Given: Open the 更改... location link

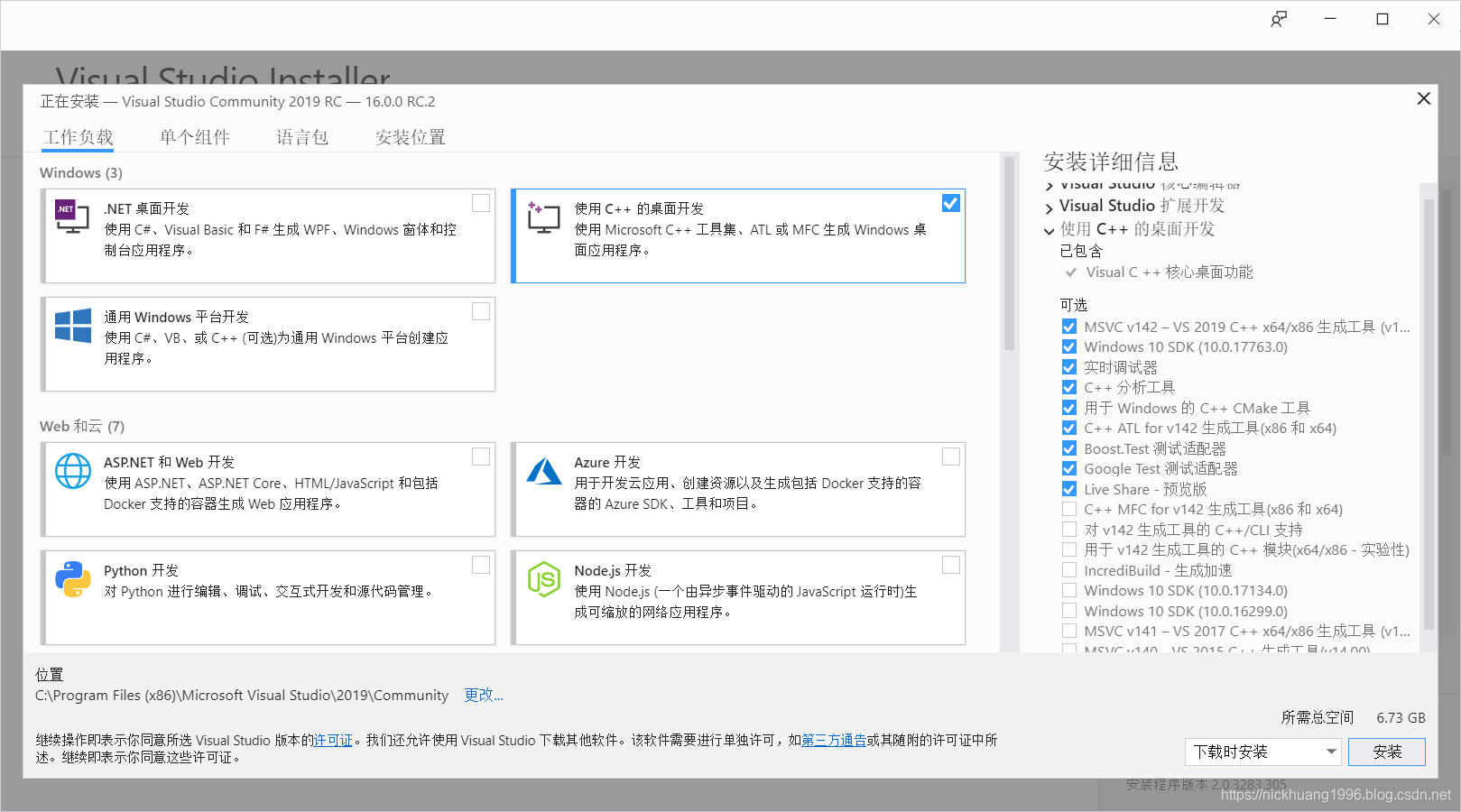Looking at the screenshot, I should pos(483,695).
